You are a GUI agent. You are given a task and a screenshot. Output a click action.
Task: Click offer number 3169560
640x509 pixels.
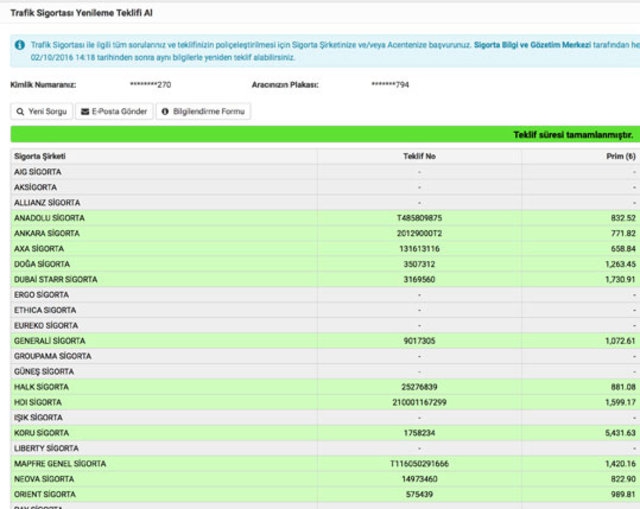click(419, 280)
